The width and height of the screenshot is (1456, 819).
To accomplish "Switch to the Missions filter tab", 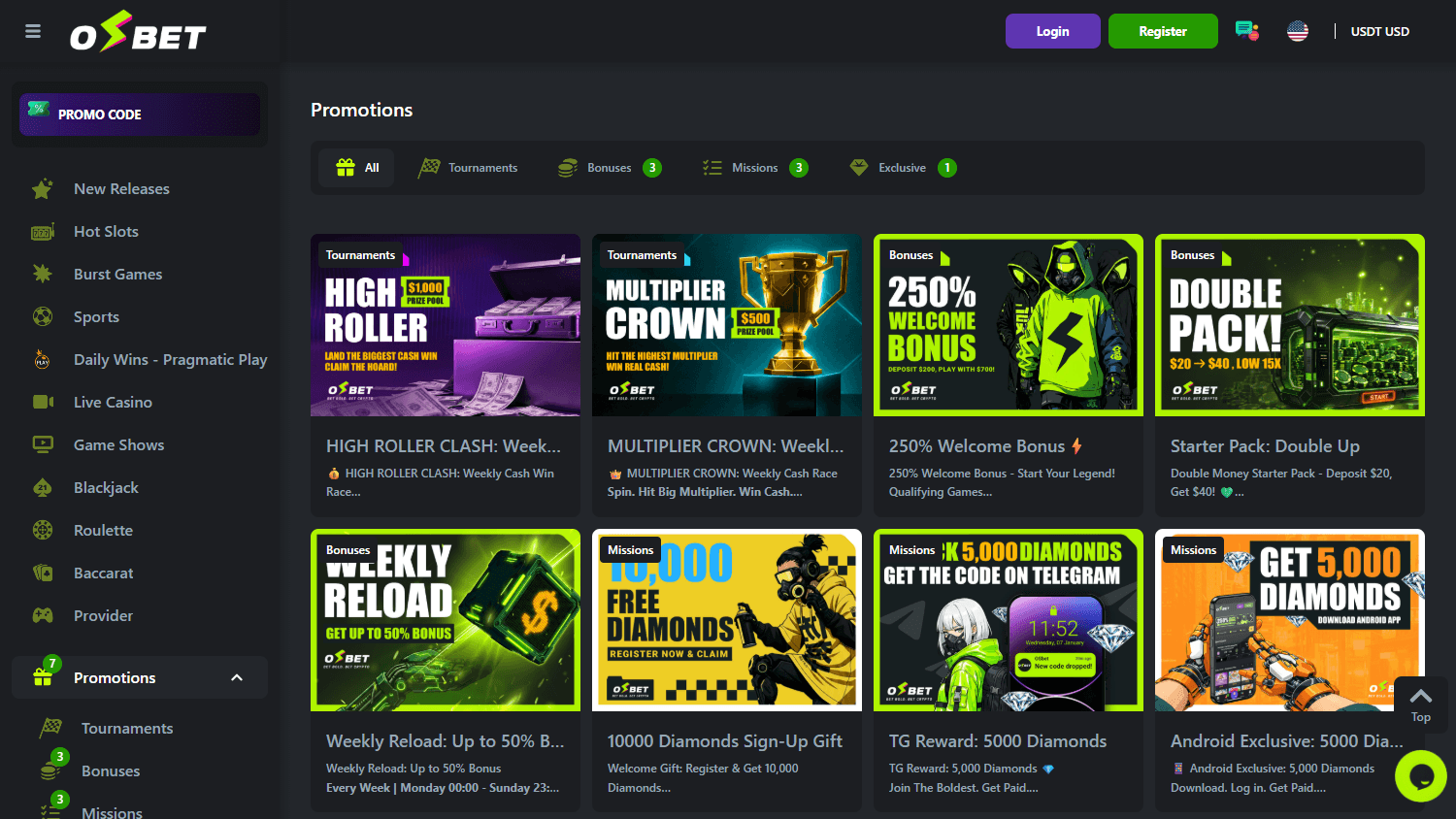I will point(752,167).
